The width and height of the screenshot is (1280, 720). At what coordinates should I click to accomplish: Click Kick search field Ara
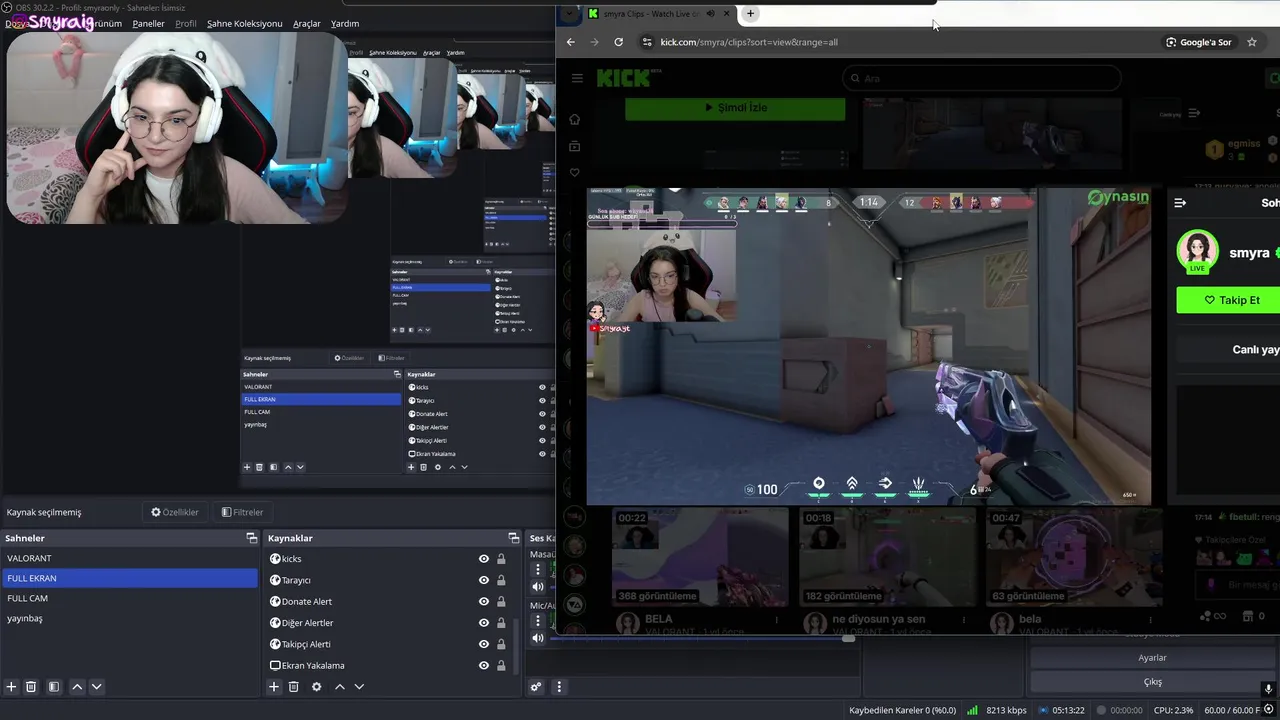point(981,78)
